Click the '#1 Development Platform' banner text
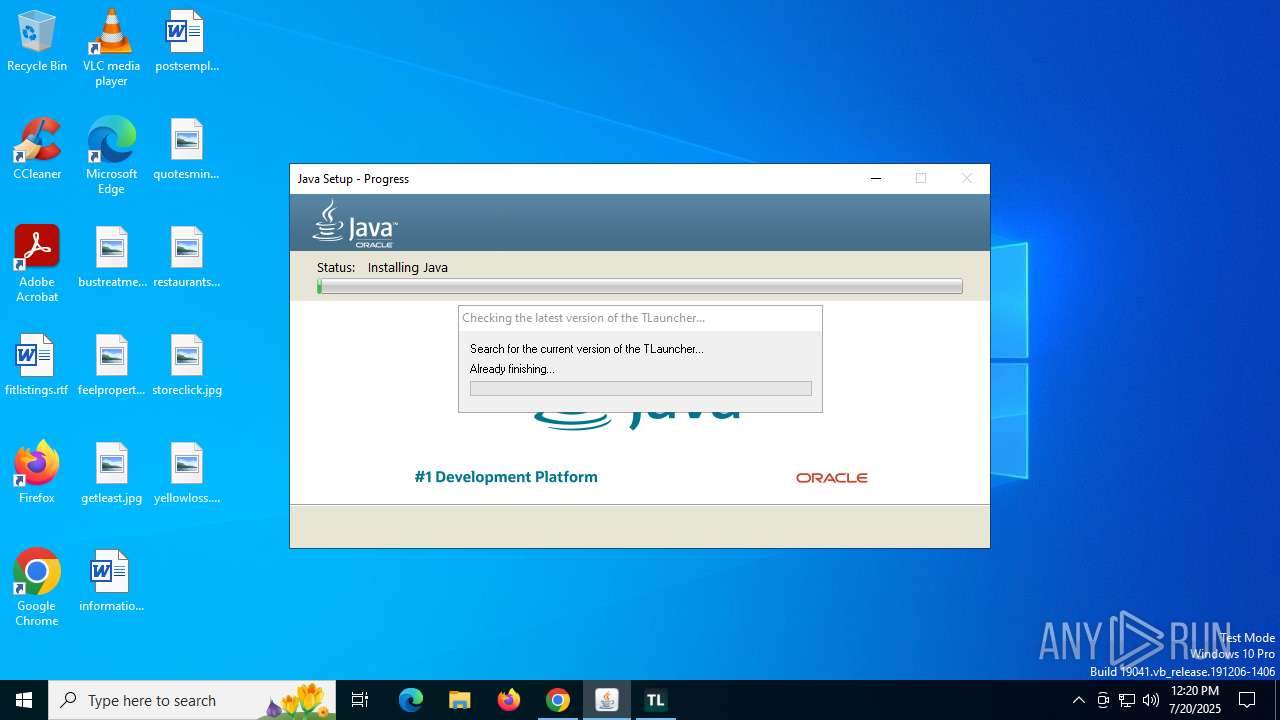The height and width of the screenshot is (720, 1280). point(506,477)
